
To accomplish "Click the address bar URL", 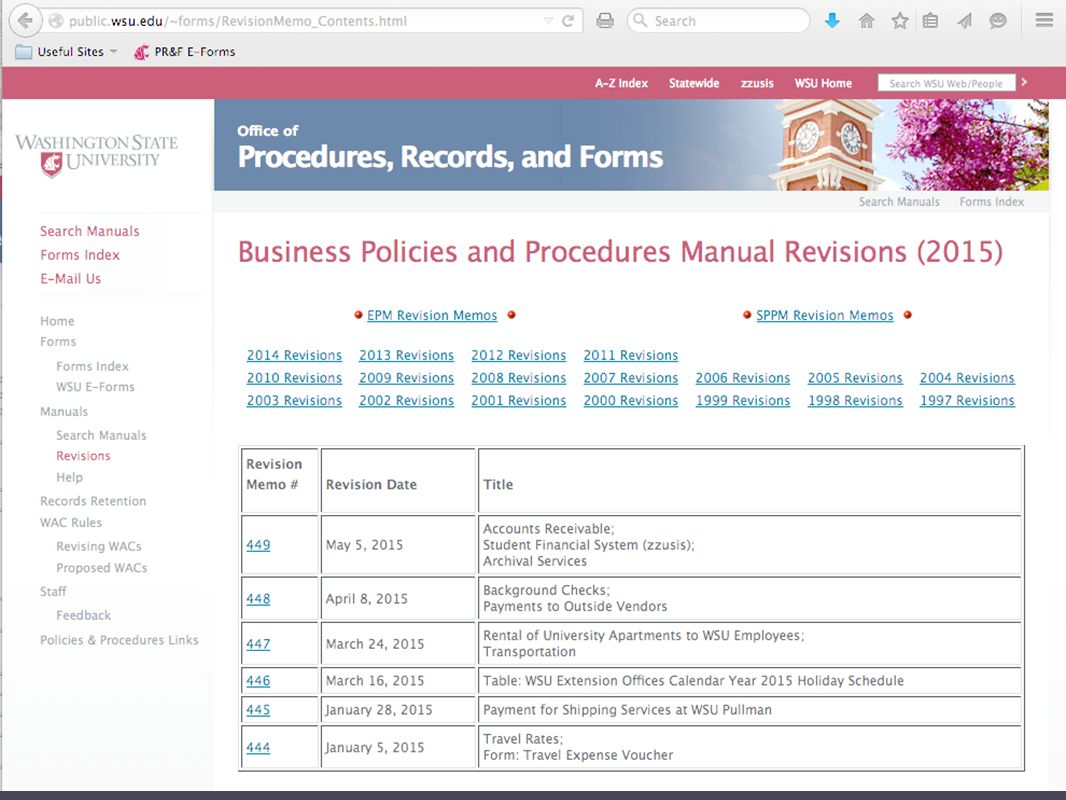I will 238,21.
